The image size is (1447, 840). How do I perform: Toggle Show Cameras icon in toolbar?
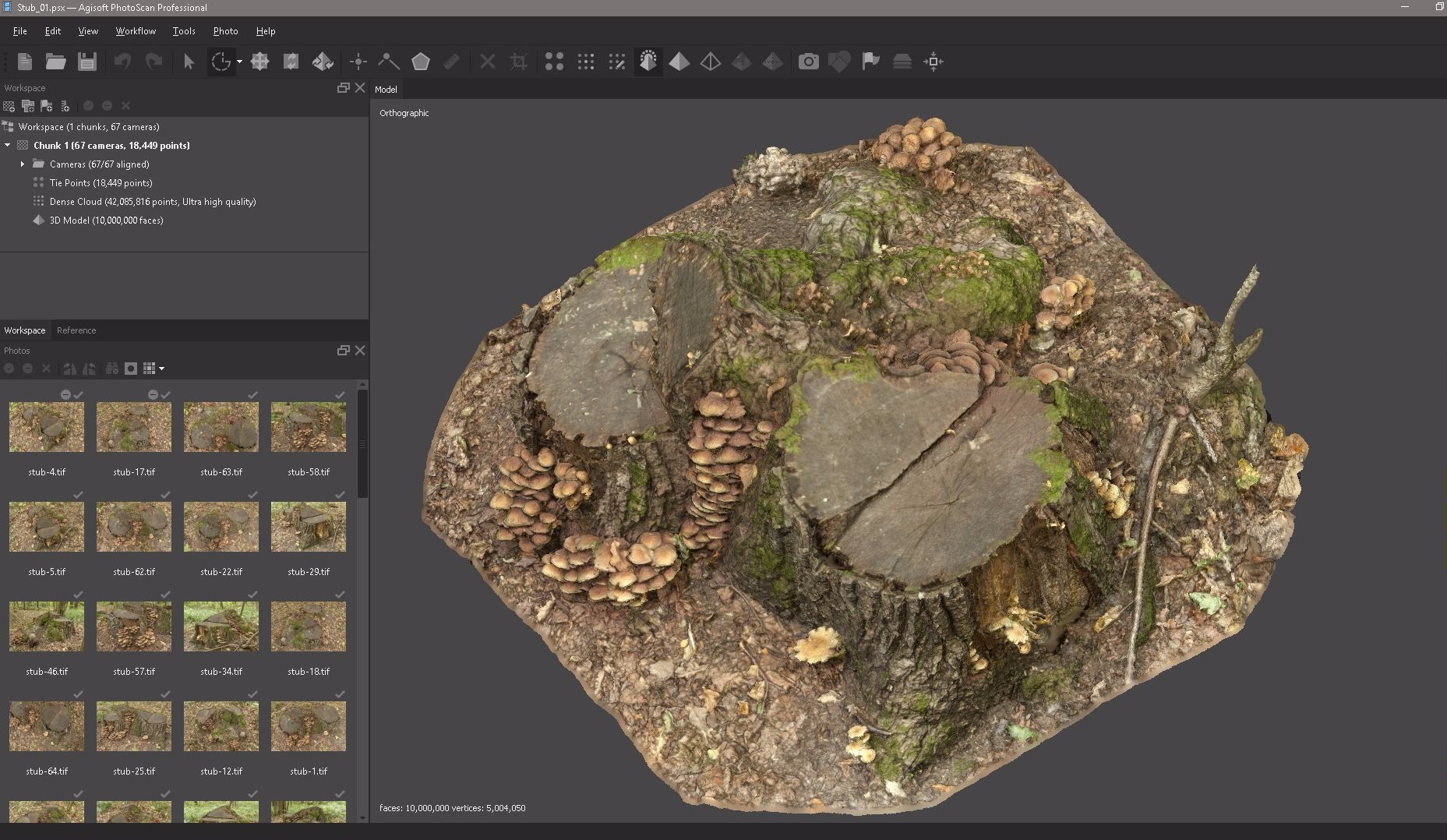point(808,62)
